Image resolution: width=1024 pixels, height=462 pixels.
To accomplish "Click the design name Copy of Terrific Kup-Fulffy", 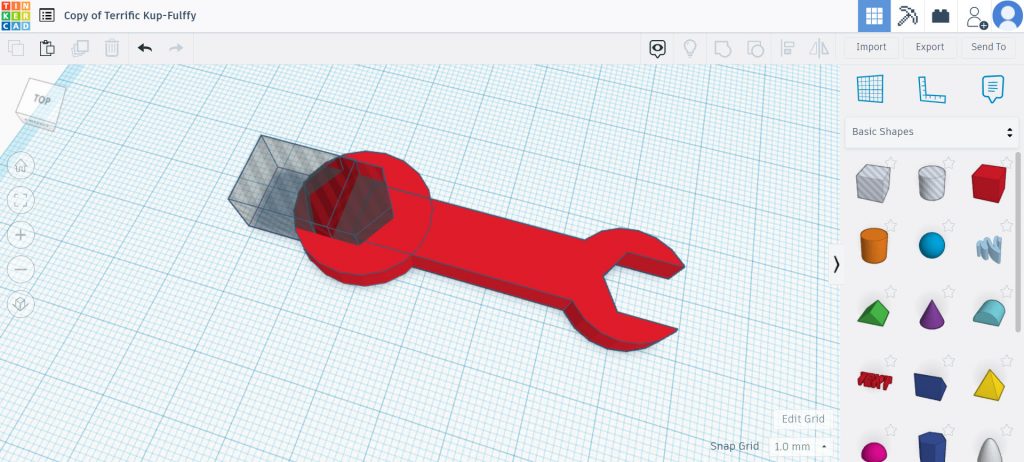I will 130,16.
